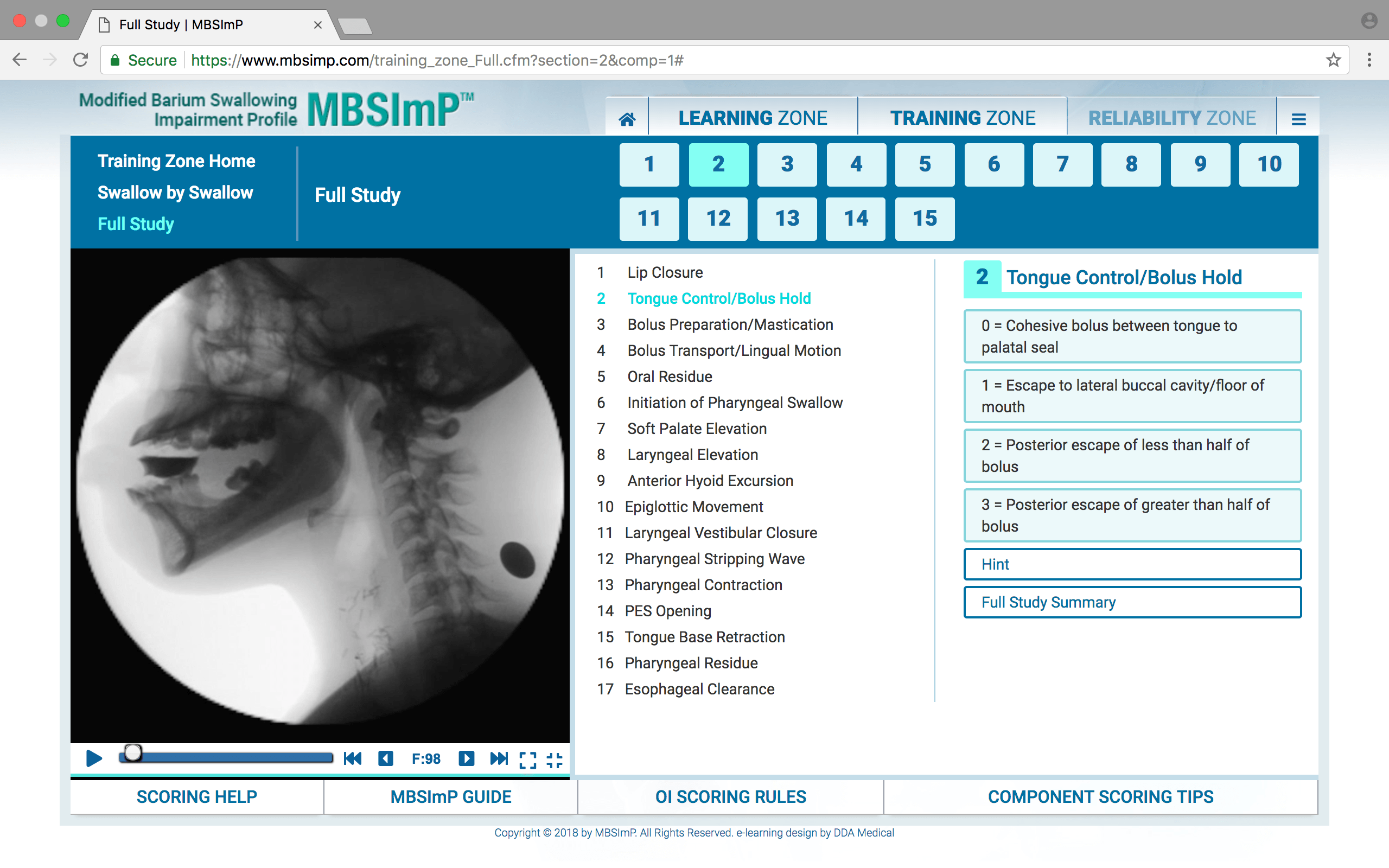Viewport: 1389px width, 868px height.
Task: Score 2 Posterior escape less than half
Action: [x=1132, y=456]
